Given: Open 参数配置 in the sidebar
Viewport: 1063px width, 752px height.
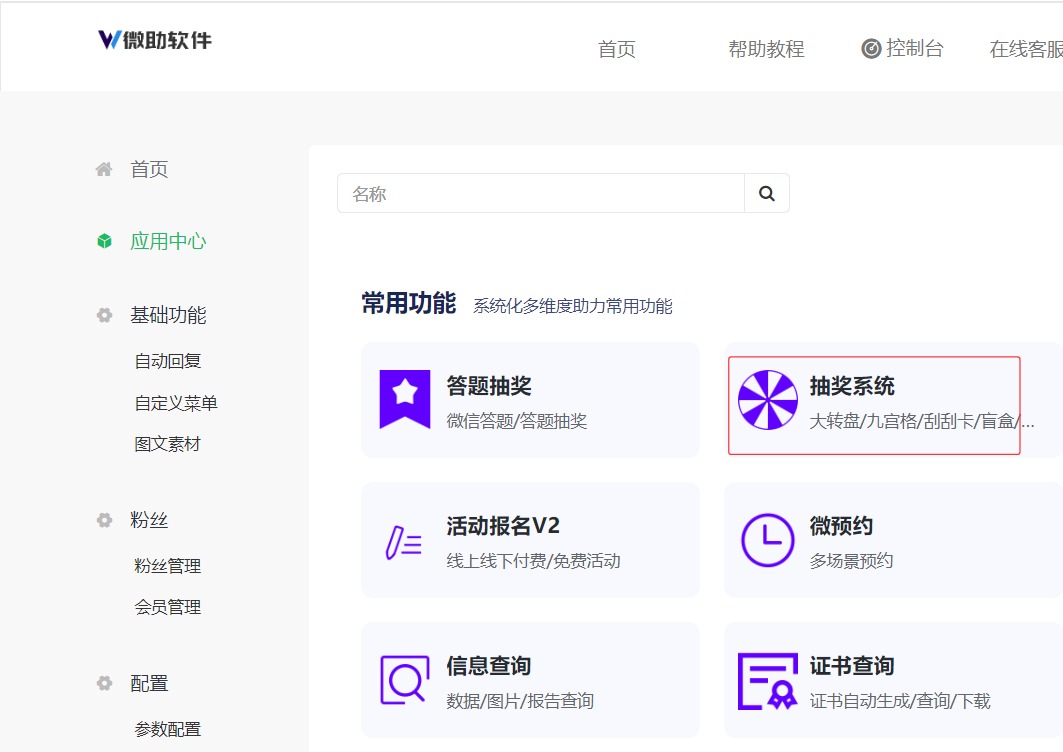Looking at the screenshot, I should pyautogui.click(x=167, y=729).
